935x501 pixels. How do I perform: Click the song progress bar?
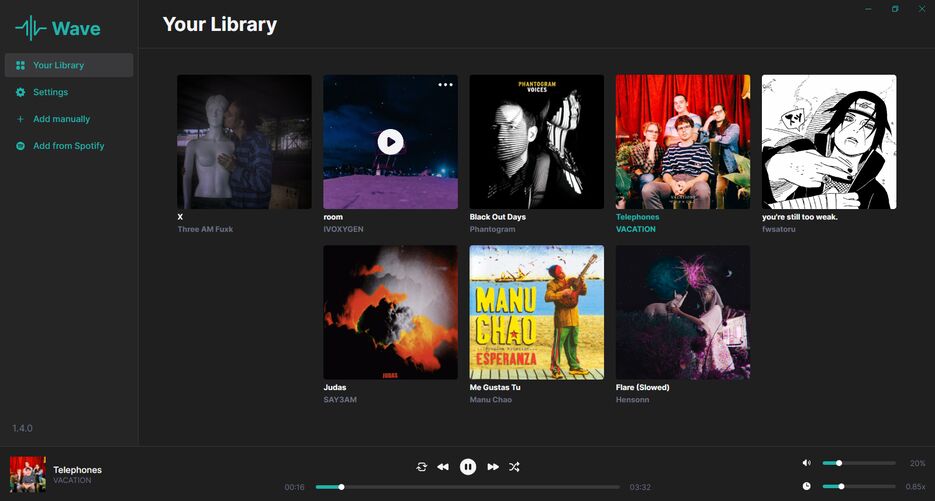coord(468,487)
